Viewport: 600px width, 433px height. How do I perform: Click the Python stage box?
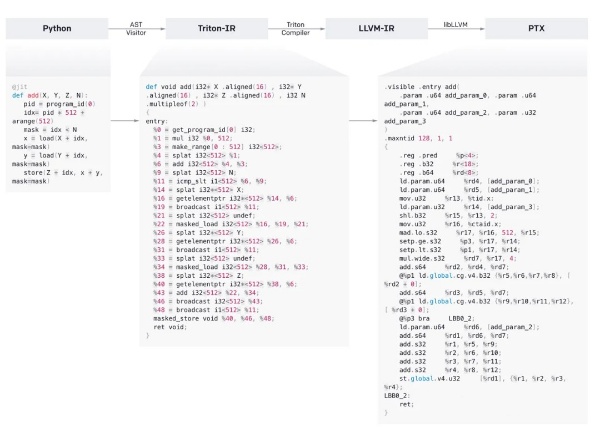pos(57,28)
